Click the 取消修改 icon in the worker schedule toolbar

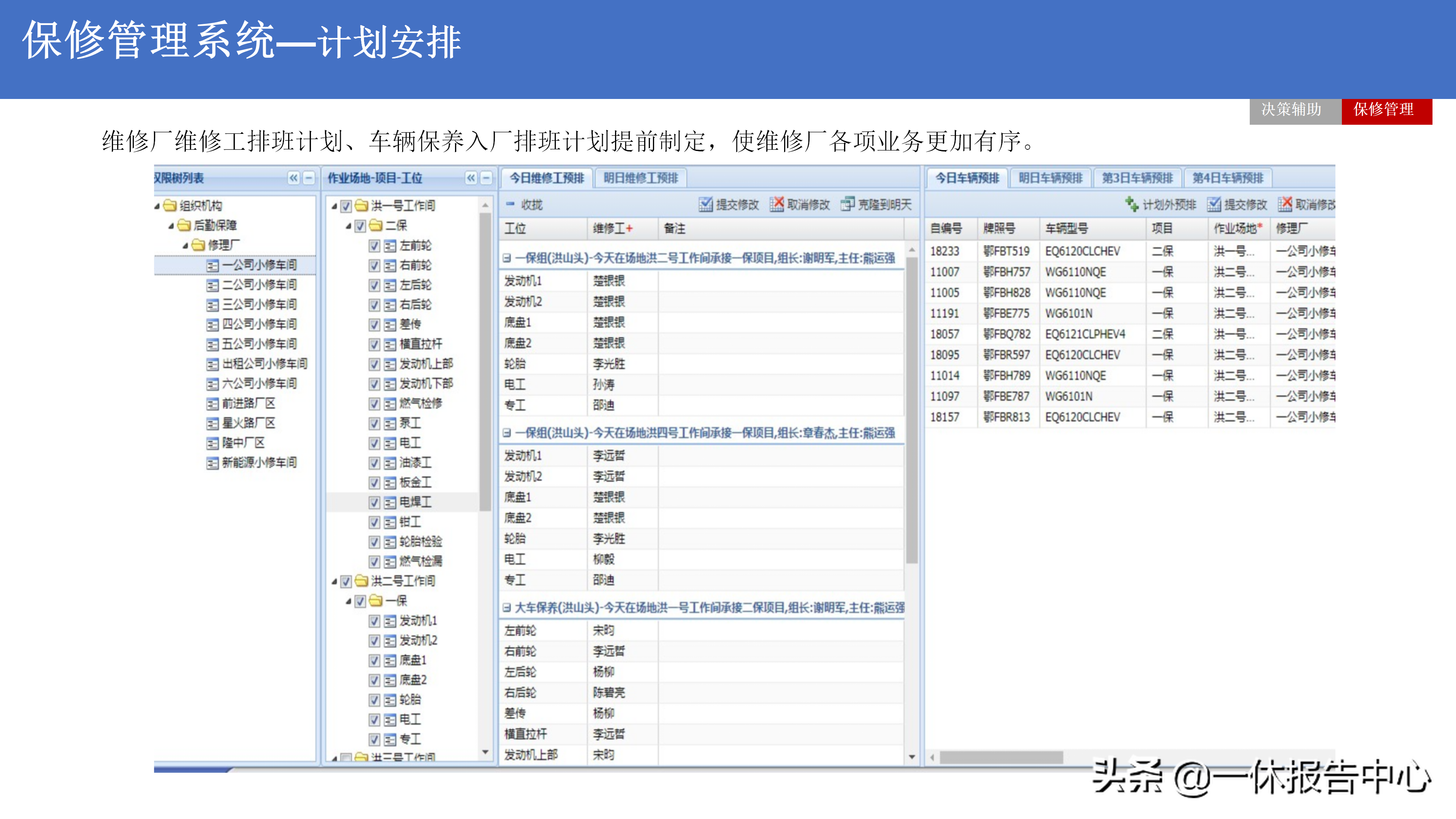pos(777,204)
